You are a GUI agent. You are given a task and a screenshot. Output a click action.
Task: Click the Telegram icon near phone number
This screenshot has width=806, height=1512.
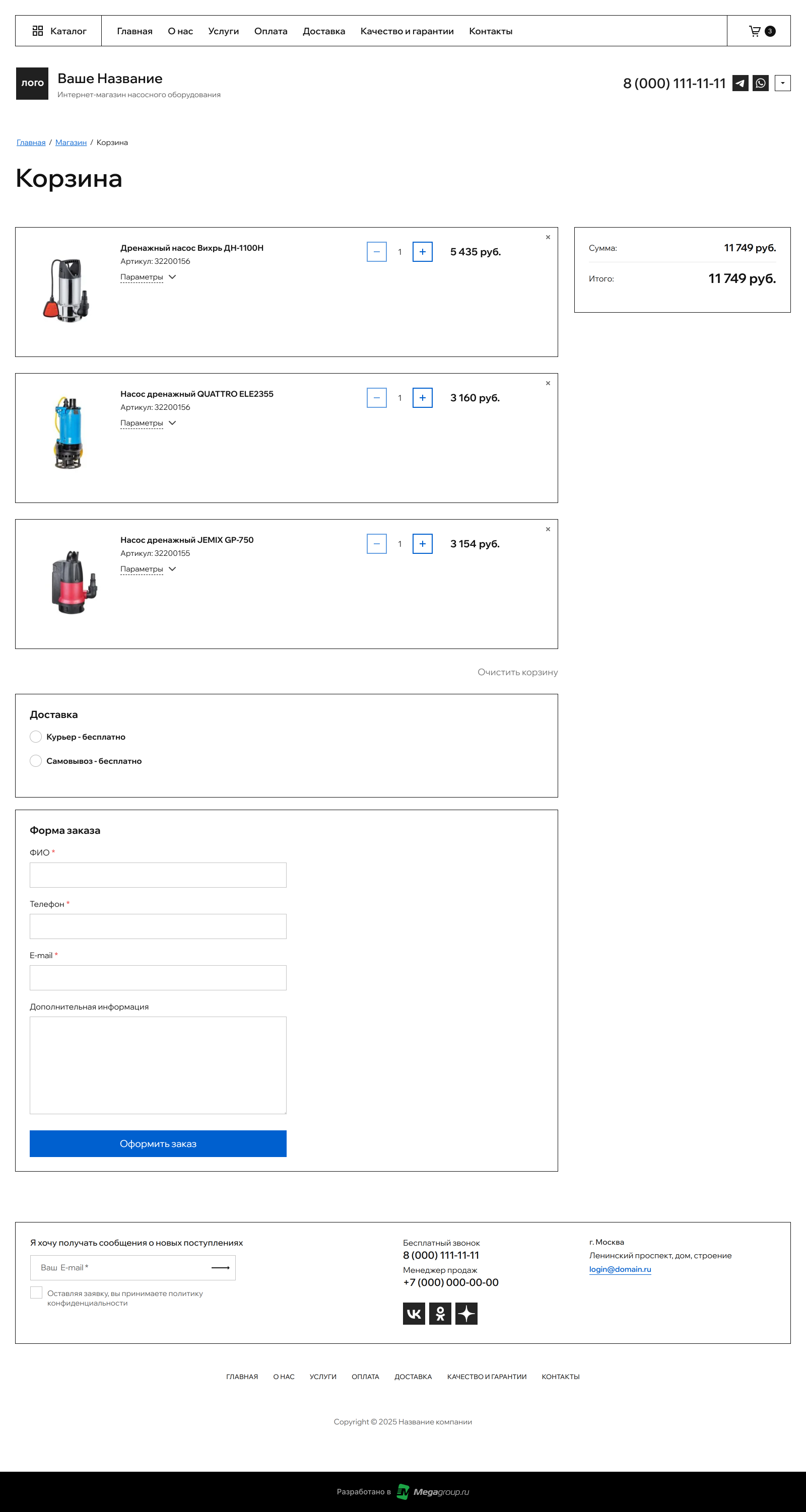[740, 84]
